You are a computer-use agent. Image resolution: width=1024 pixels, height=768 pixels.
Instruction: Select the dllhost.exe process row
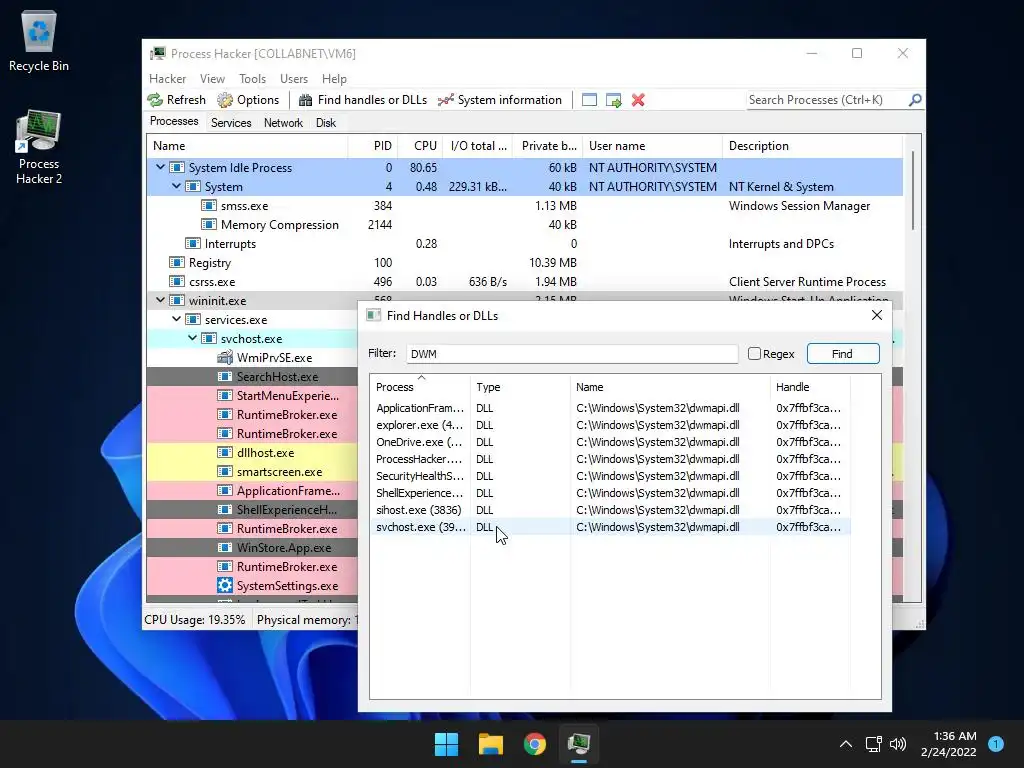252,452
